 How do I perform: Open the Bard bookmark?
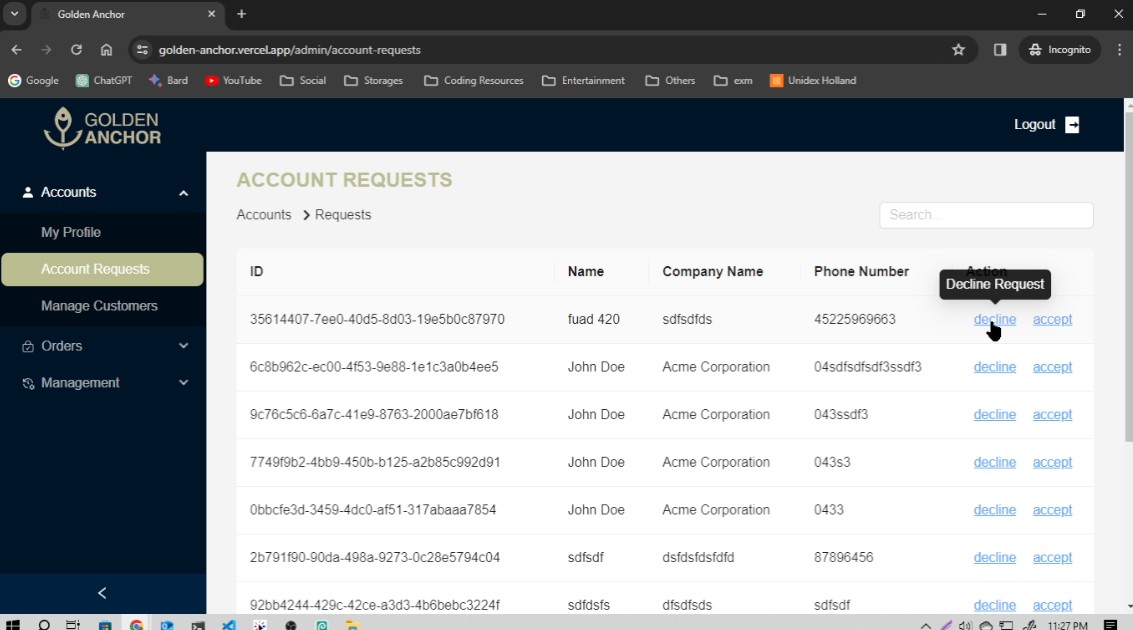(x=168, y=80)
